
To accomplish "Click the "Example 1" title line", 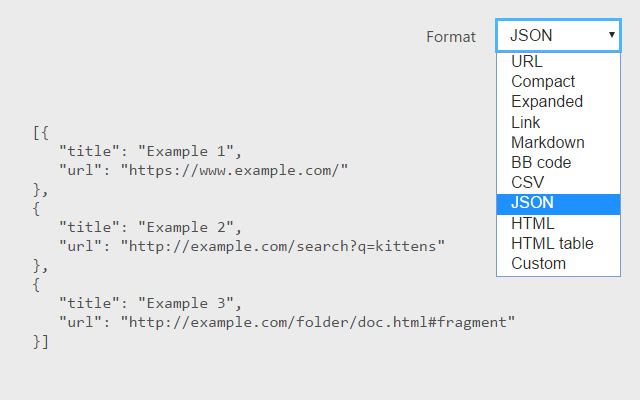I will click(151, 151).
